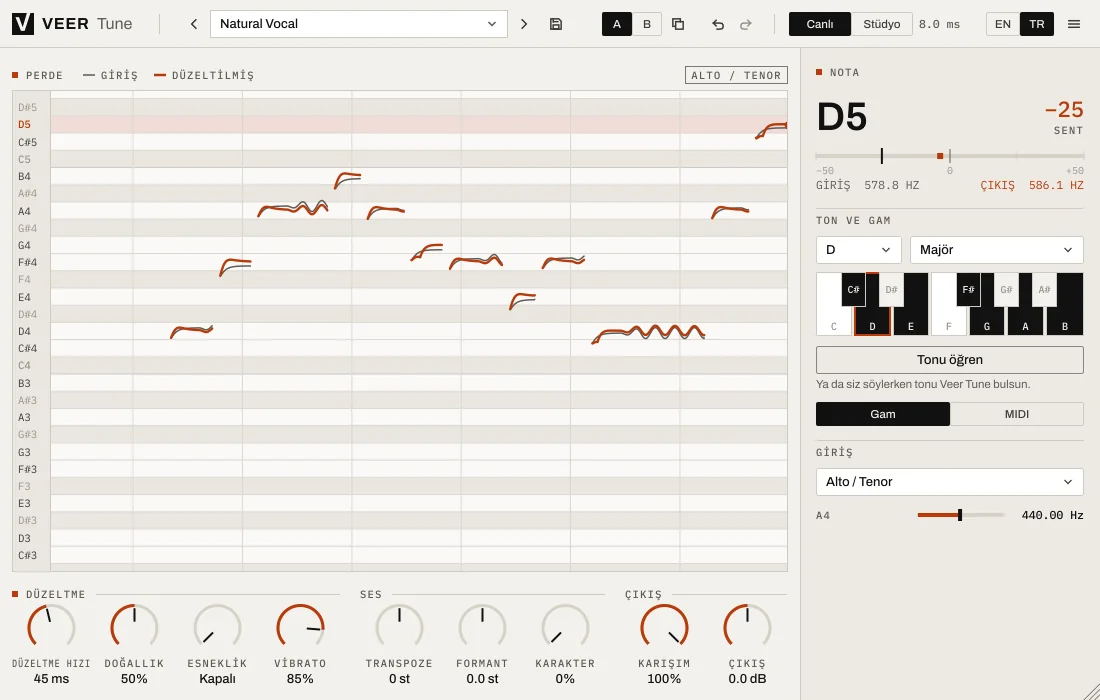This screenshot has width=1100, height=700.
Task: Click the Düzeltme Hızı knob
Action: tap(51, 627)
